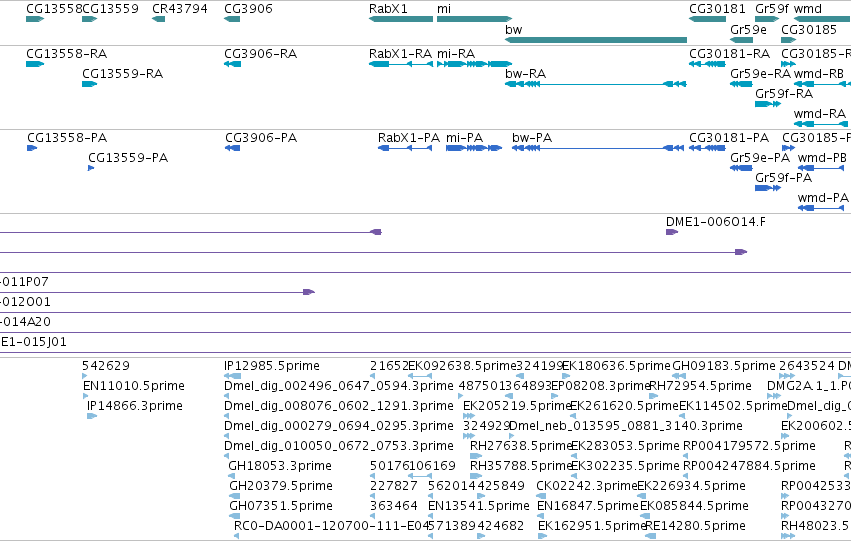
Task: Select the long bw gene bar
Action: pyautogui.click(x=596, y=40)
